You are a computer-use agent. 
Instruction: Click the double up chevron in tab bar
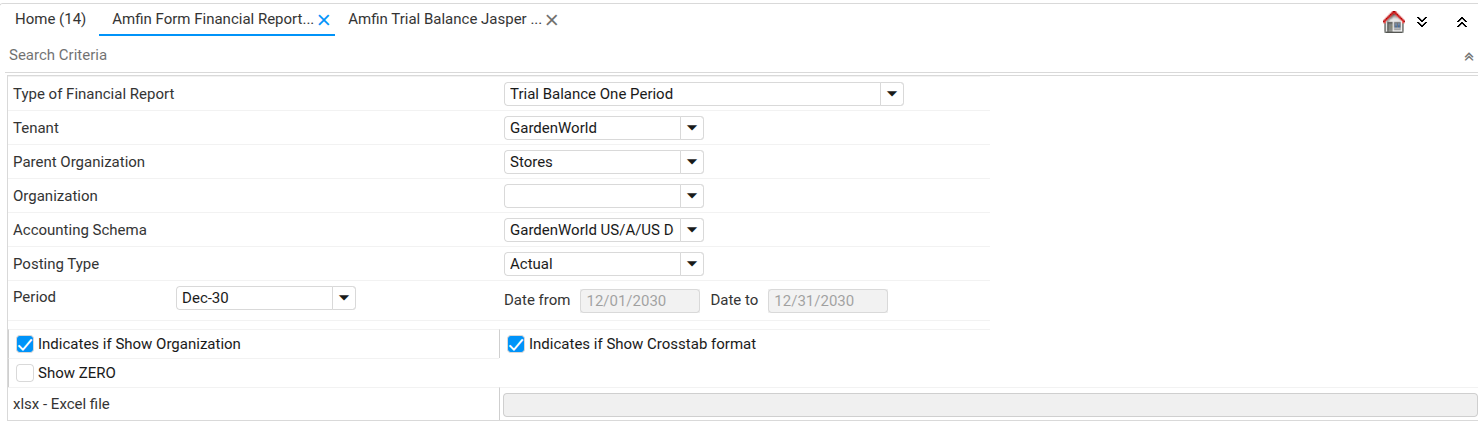coord(1462,22)
